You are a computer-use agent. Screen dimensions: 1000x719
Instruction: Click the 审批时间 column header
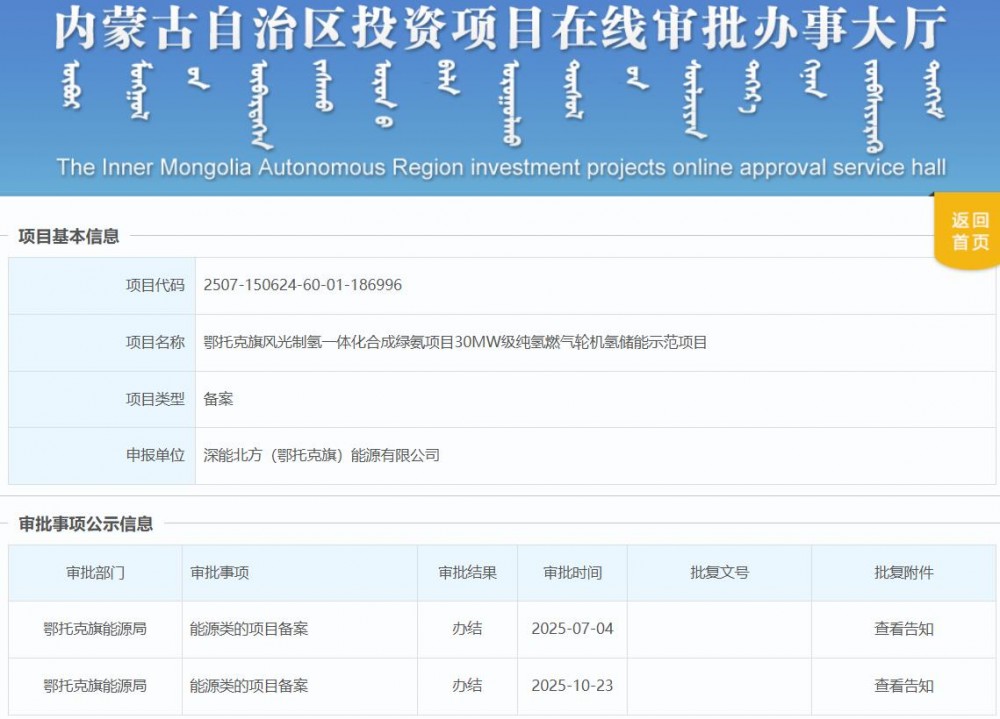click(x=572, y=572)
